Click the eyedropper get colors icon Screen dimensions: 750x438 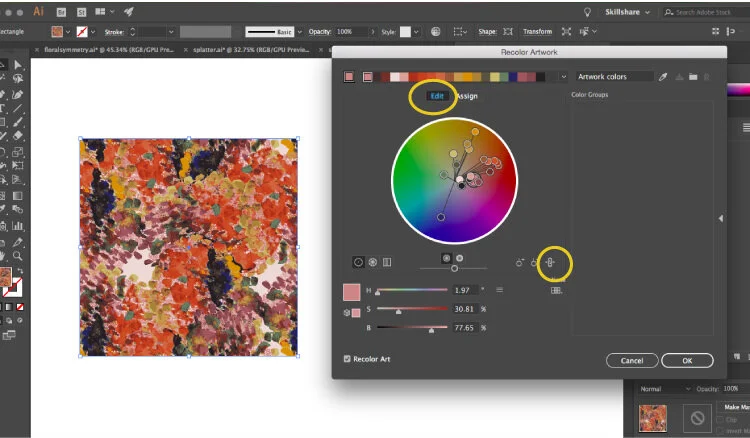click(x=663, y=77)
